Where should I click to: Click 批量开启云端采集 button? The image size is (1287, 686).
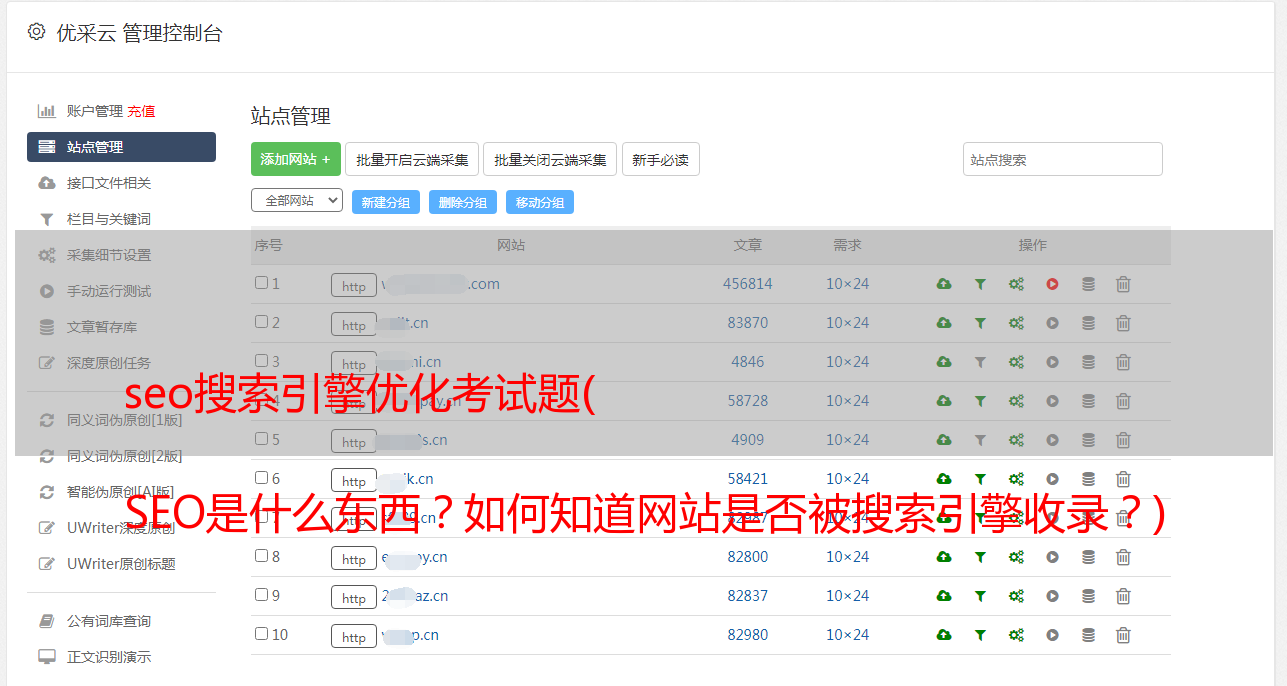point(412,159)
